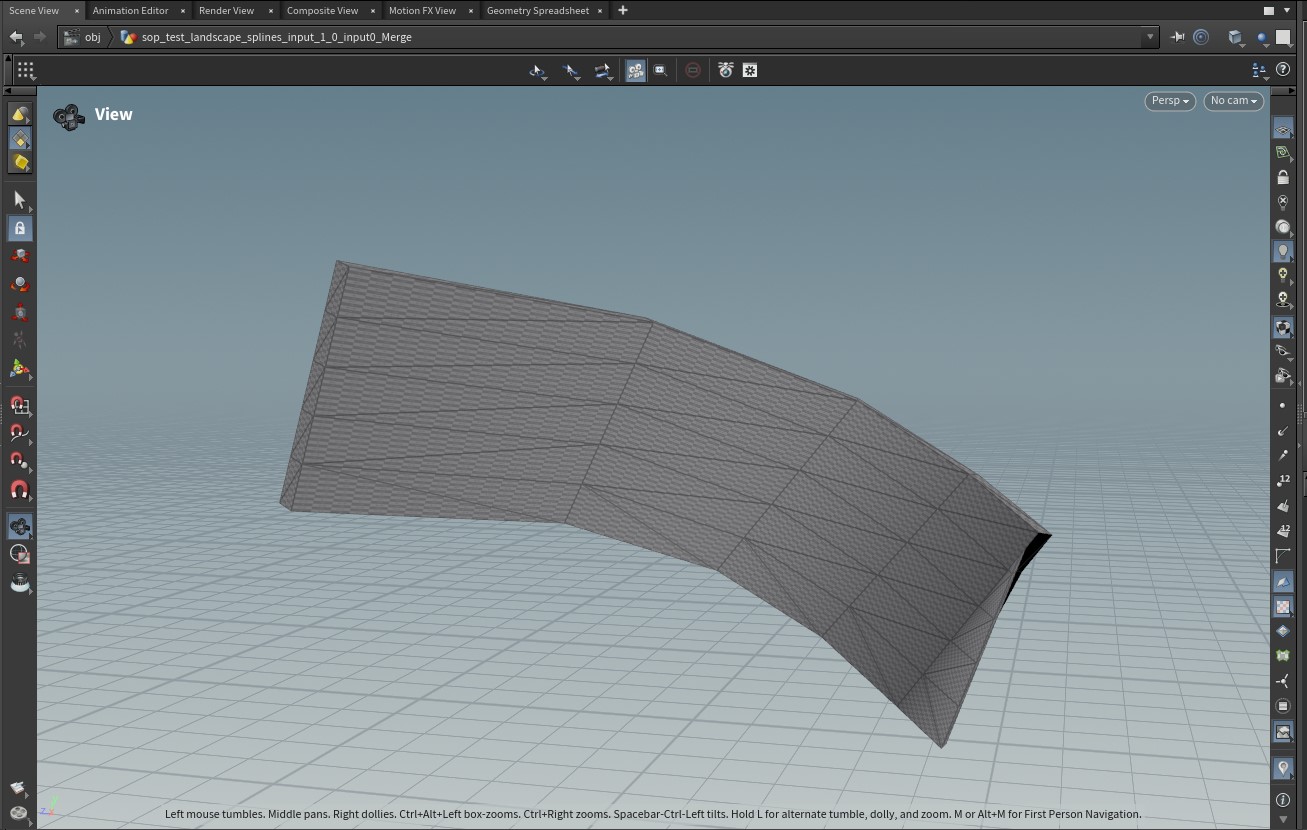Click the pin icon beside the path bar

pyautogui.click(x=1177, y=37)
